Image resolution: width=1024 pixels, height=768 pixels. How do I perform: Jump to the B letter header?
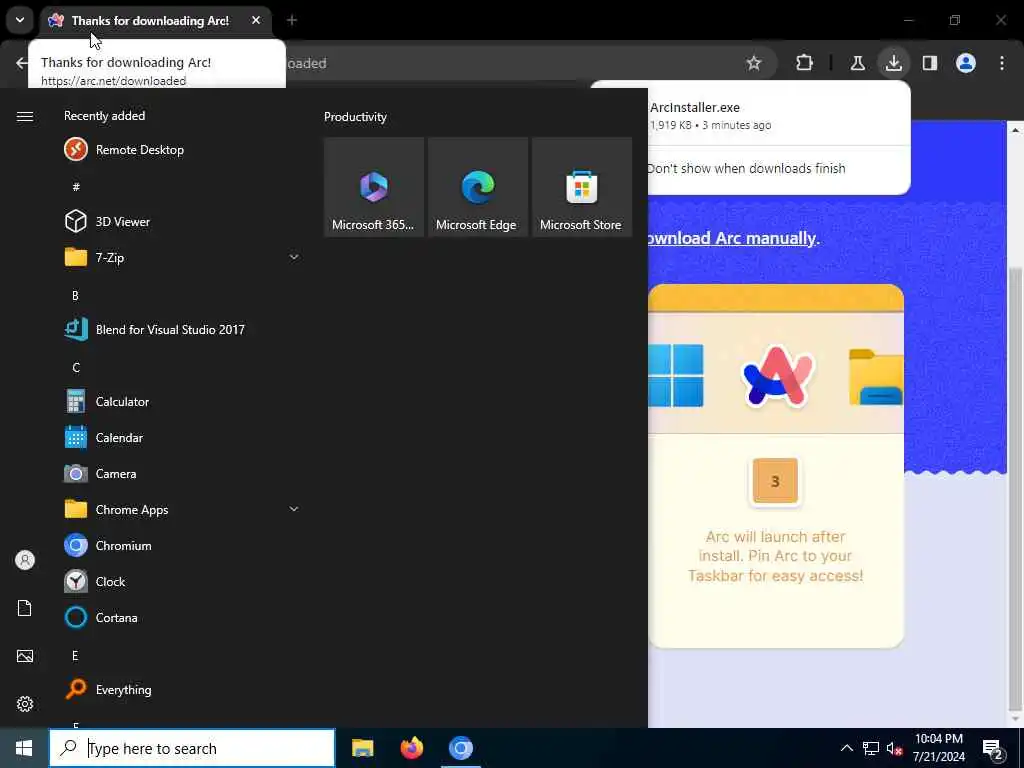[75, 295]
